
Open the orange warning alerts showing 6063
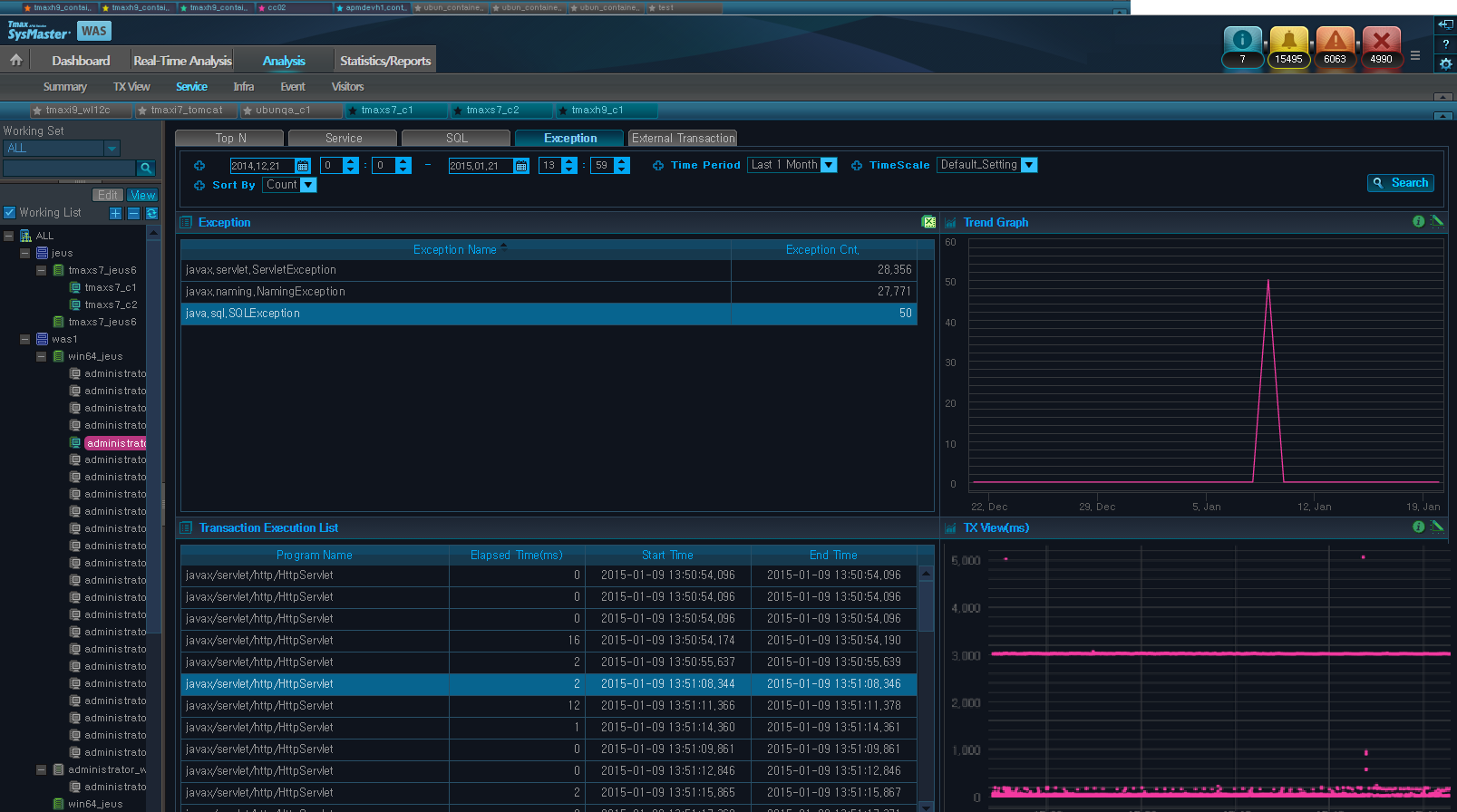1335,47
